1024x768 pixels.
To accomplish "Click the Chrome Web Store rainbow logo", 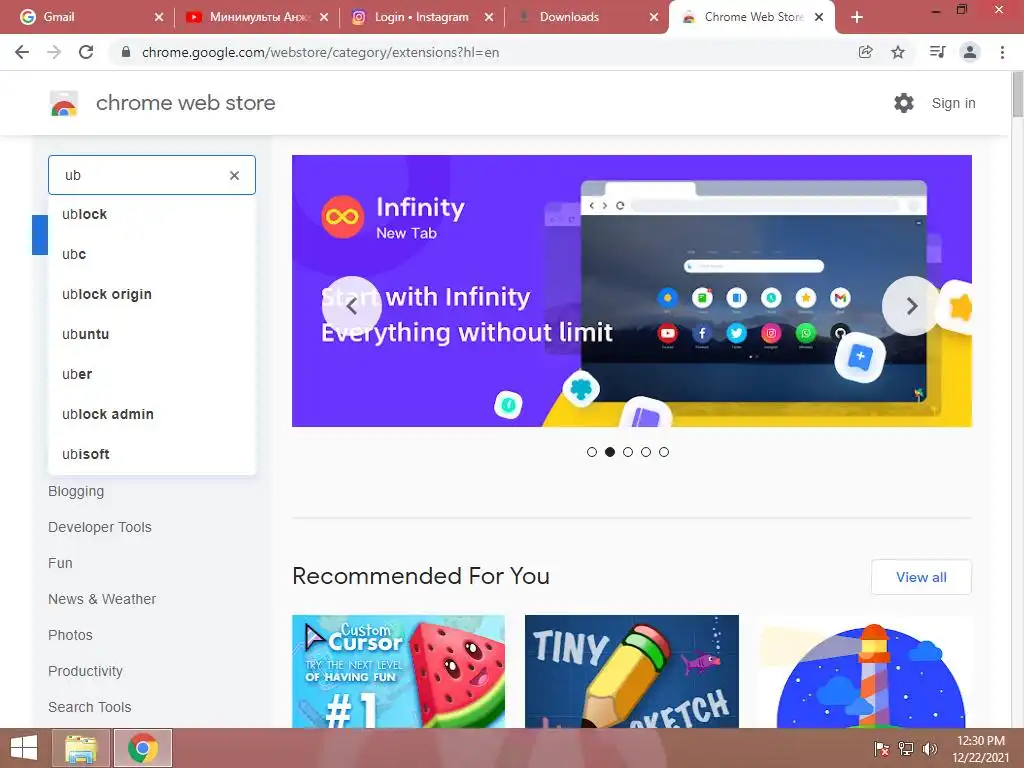I will [64, 103].
